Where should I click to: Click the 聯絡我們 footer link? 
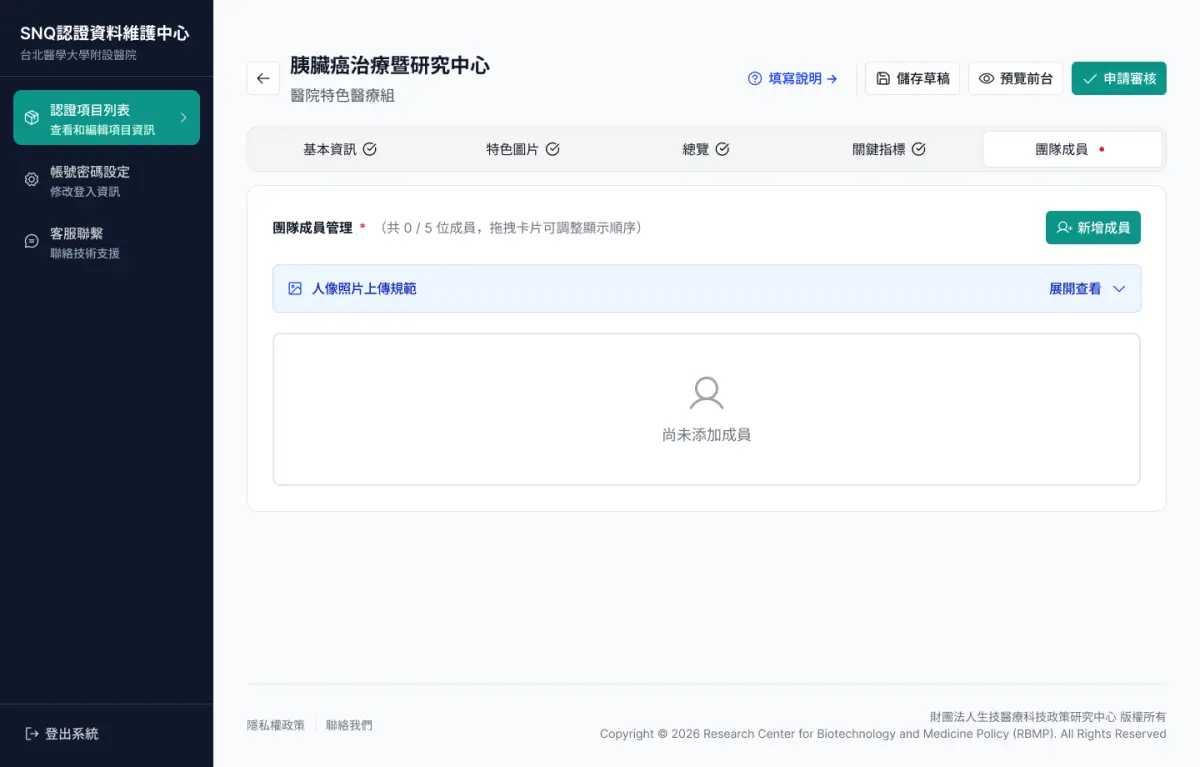point(349,725)
